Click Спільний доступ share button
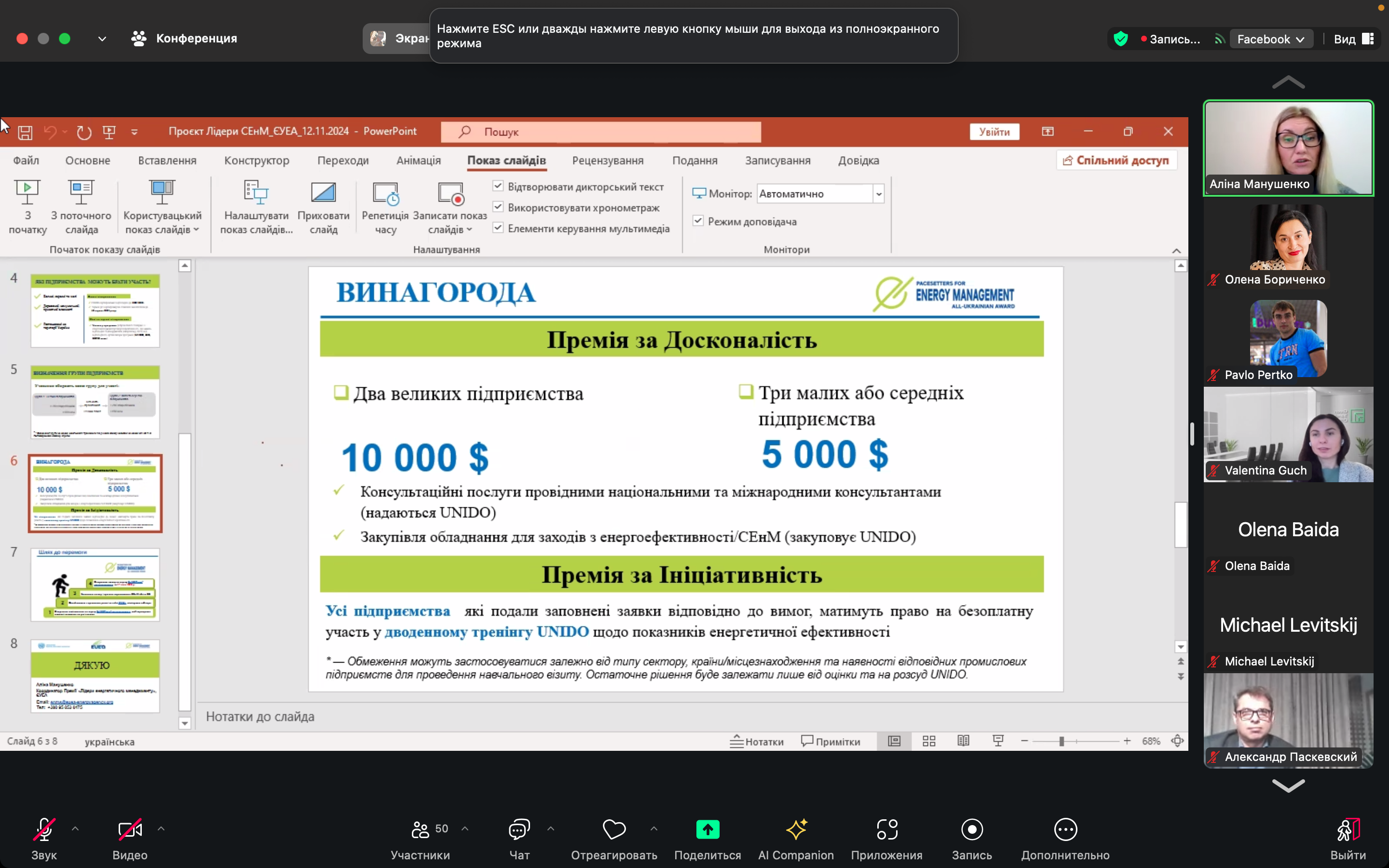This screenshot has height=868, width=1389. (x=1116, y=160)
